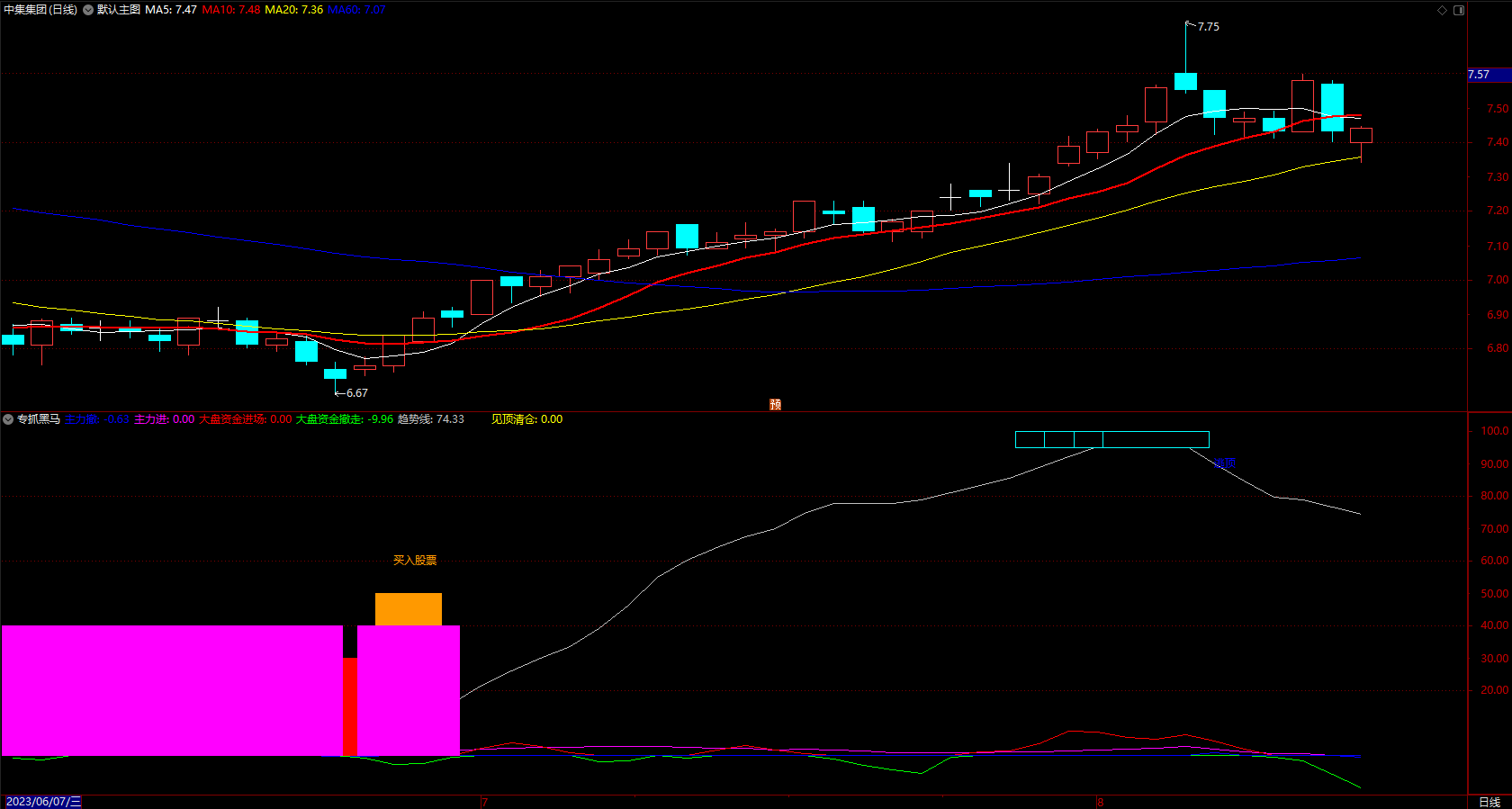Click the 大盘资金撤走: -9.96 value
1512x809 pixels.
tap(345, 419)
